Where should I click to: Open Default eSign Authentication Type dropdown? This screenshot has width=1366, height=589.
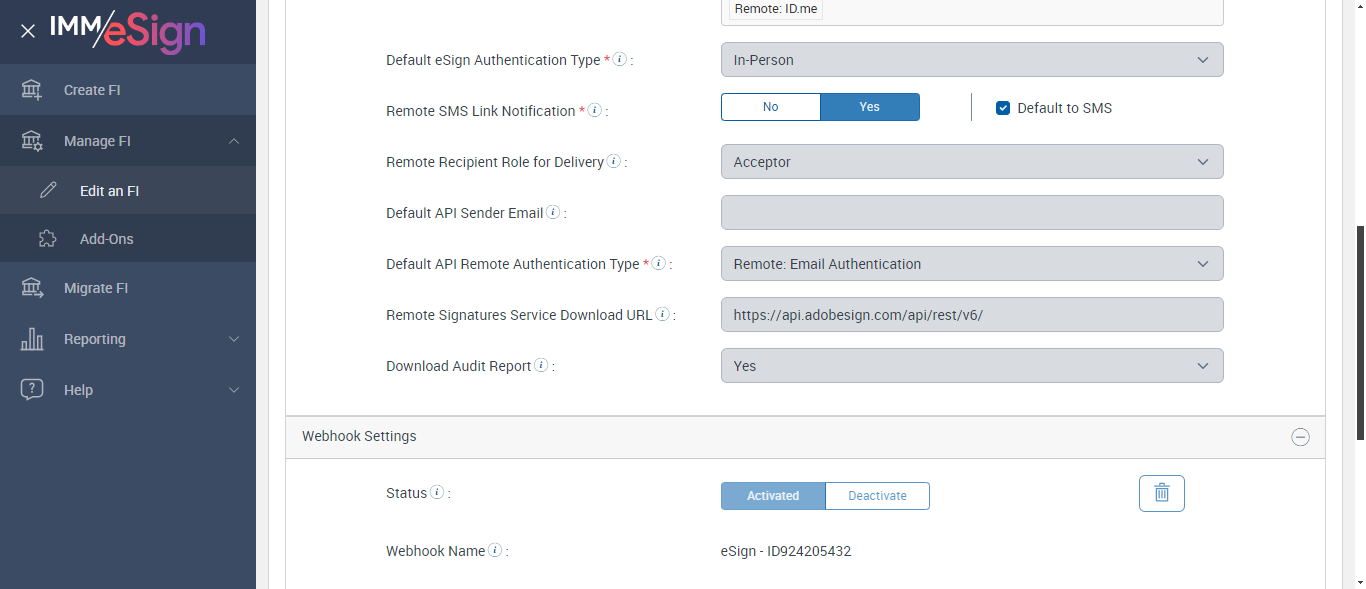pos(971,60)
